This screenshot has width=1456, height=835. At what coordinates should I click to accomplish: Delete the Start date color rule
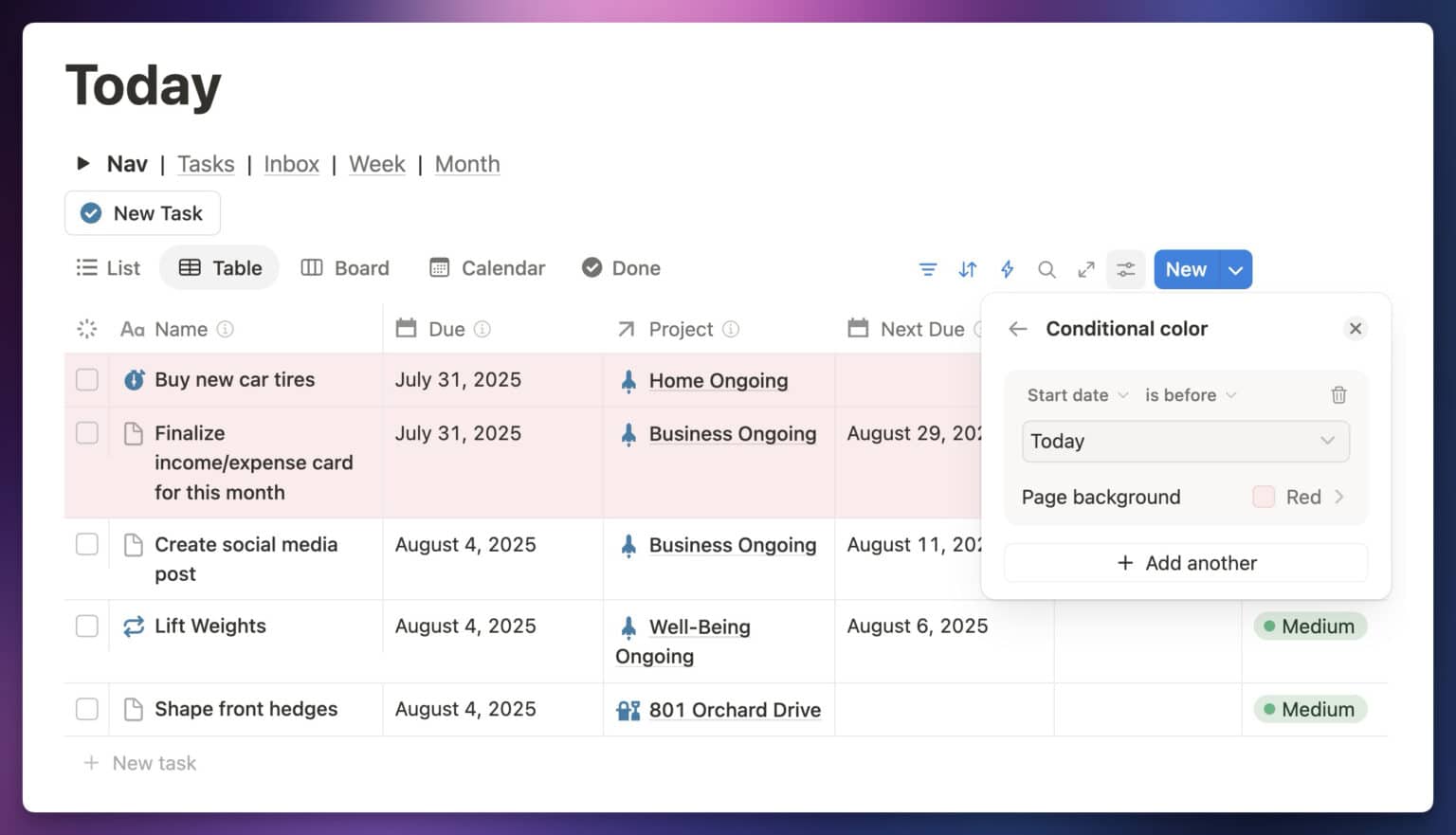[x=1338, y=394]
